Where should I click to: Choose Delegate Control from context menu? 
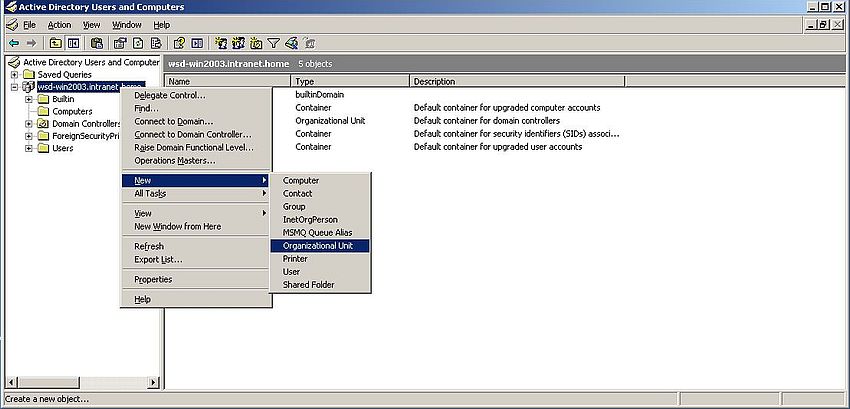coord(170,95)
